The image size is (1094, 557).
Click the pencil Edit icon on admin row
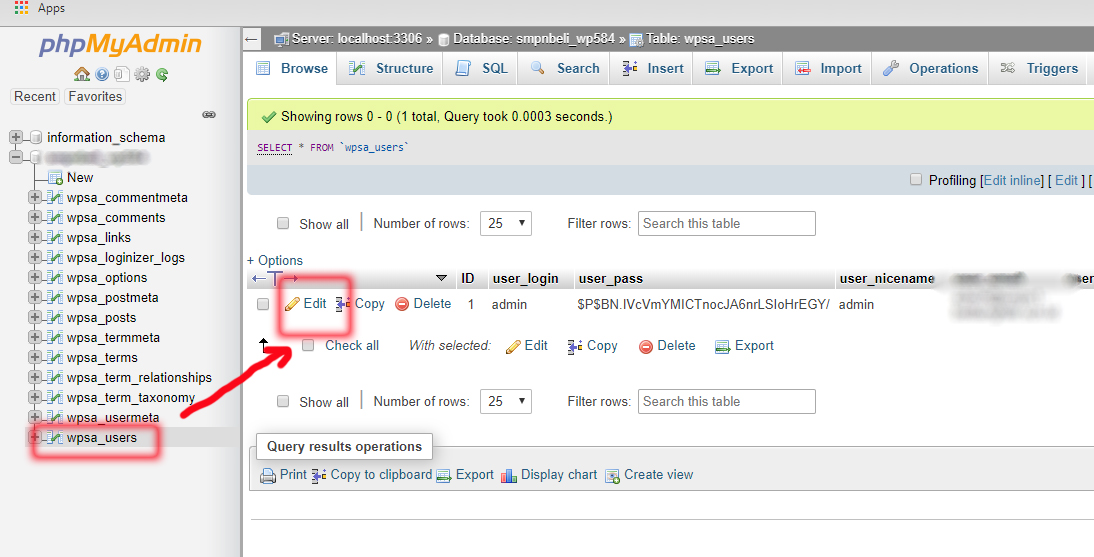click(292, 304)
